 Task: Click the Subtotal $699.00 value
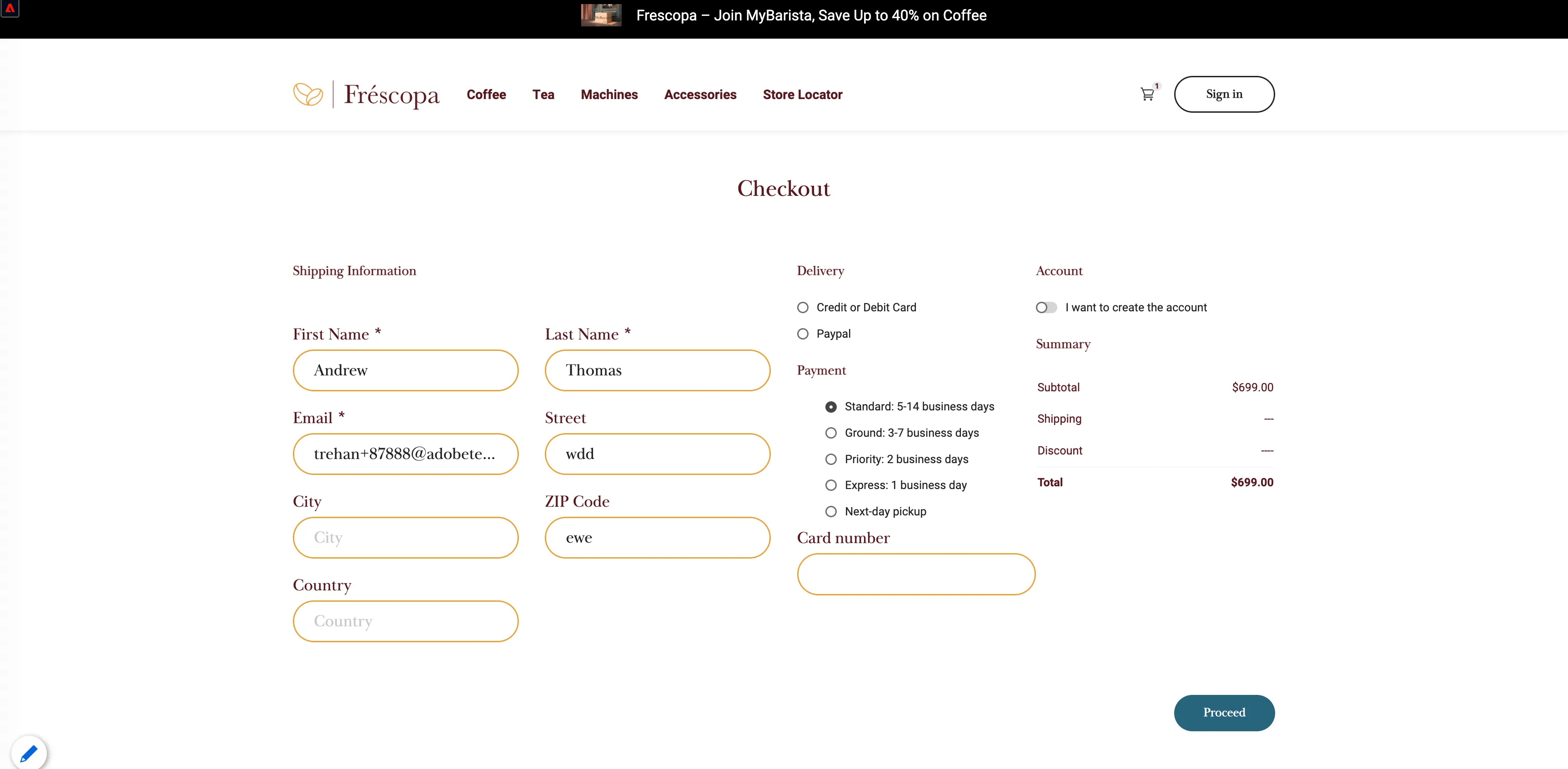click(1252, 388)
